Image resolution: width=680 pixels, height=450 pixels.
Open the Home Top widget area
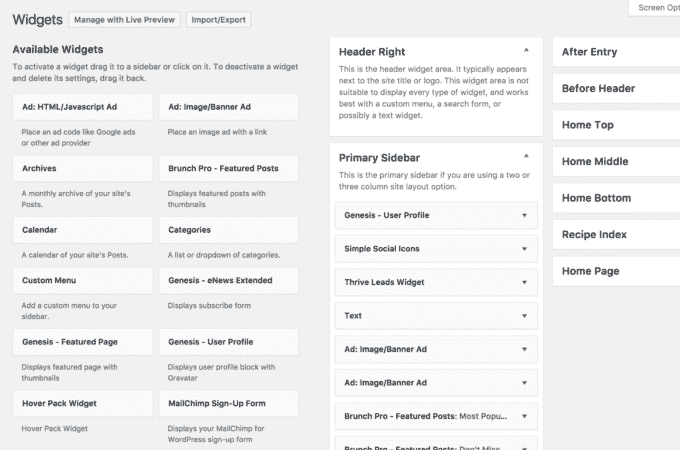pos(616,125)
